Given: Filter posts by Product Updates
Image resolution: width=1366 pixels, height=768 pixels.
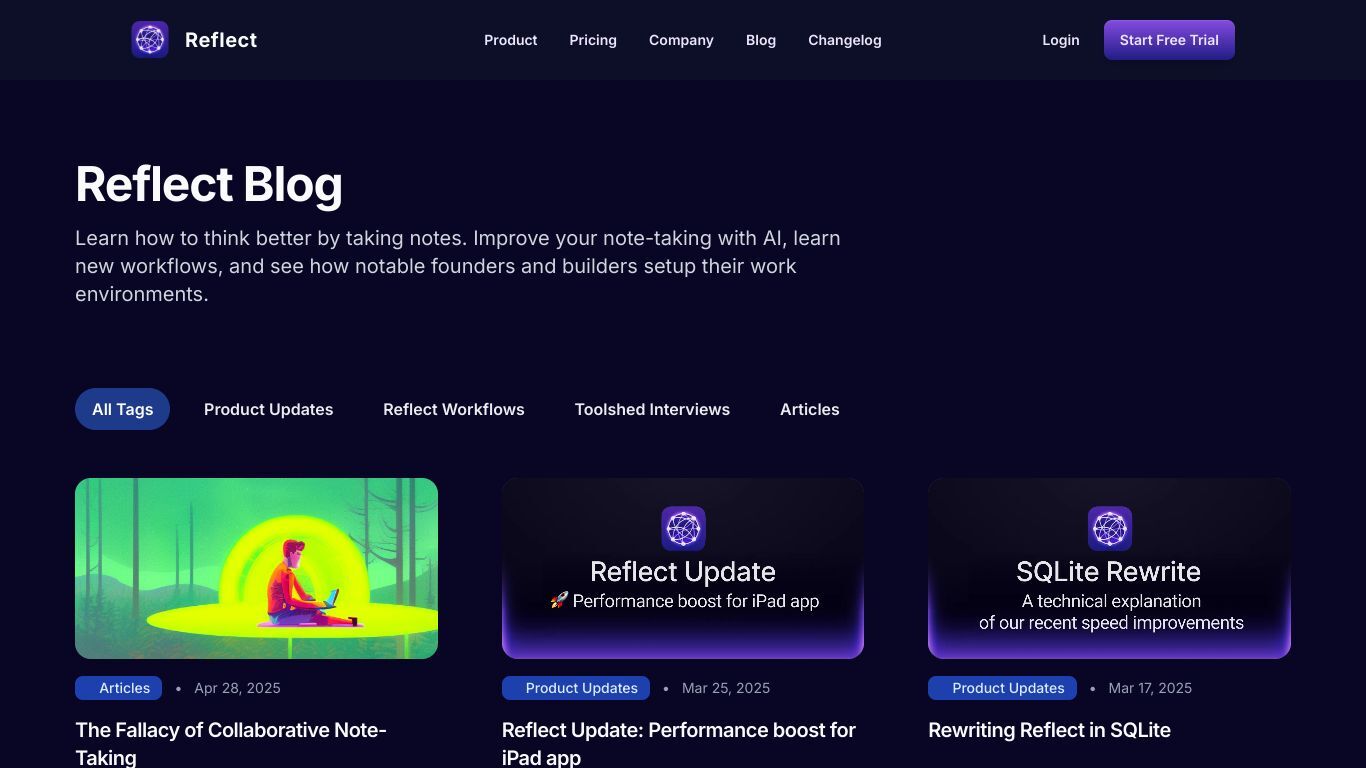Looking at the screenshot, I should tap(269, 409).
